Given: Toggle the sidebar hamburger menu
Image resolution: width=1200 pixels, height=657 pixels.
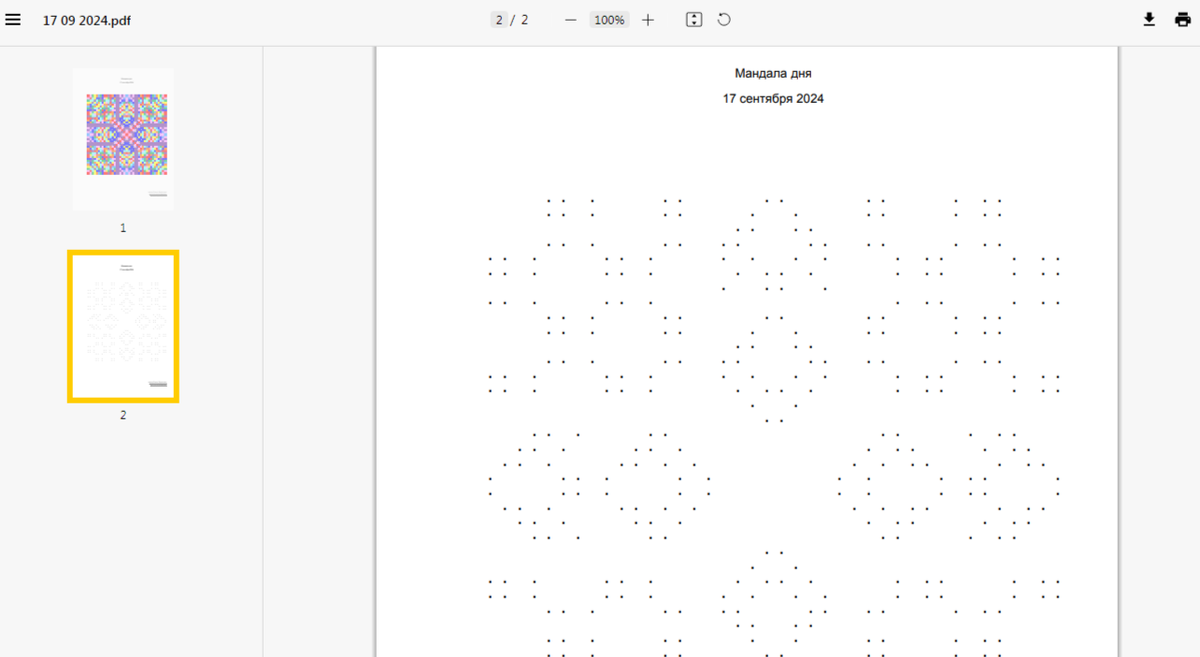Looking at the screenshot, I should 13,20.
